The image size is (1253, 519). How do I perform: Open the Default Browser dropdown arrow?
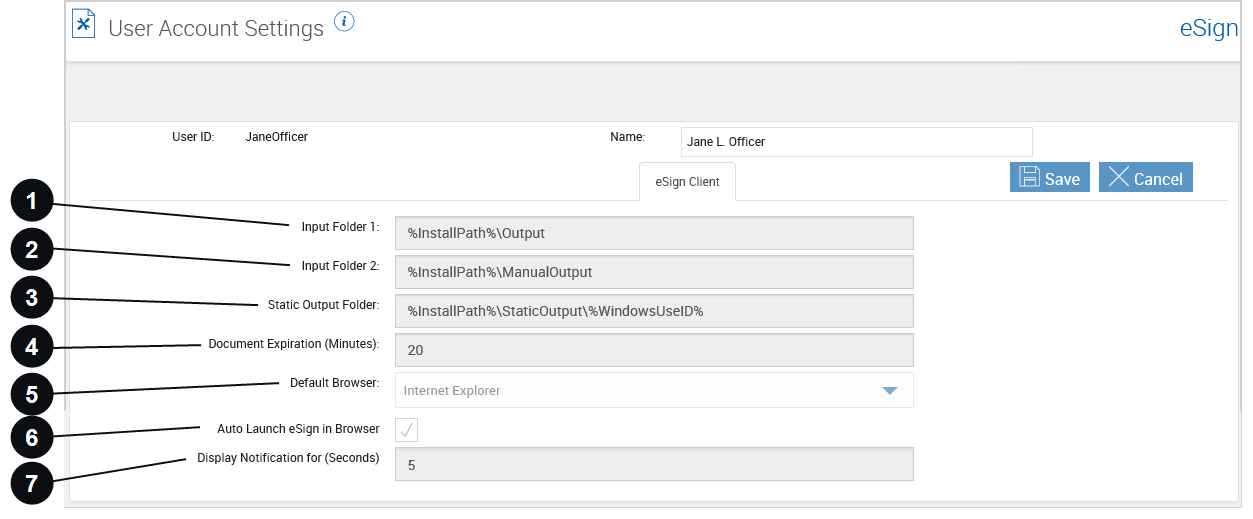(x=889, y=391)
